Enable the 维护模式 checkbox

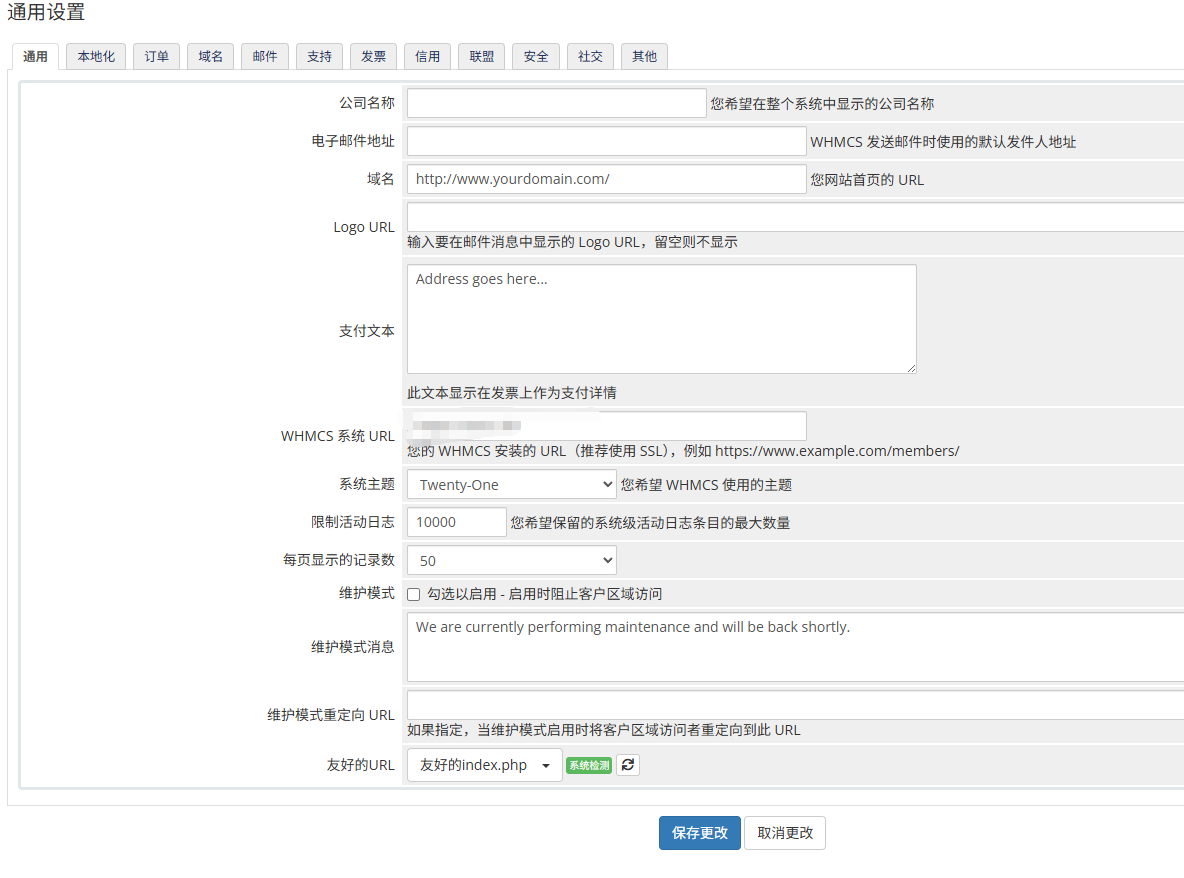(x=414, y=594)
